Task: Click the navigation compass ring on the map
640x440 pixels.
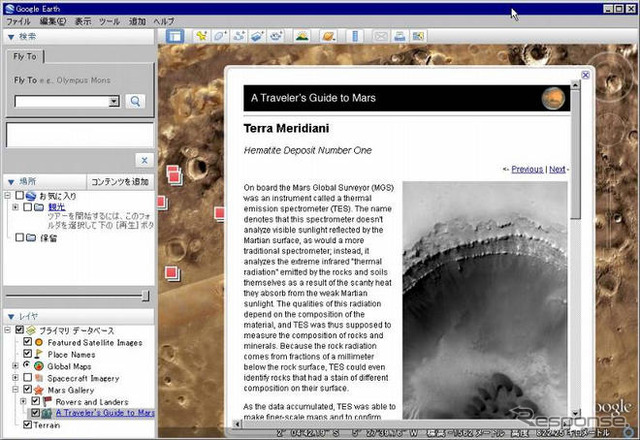Action: coord(609,78)
